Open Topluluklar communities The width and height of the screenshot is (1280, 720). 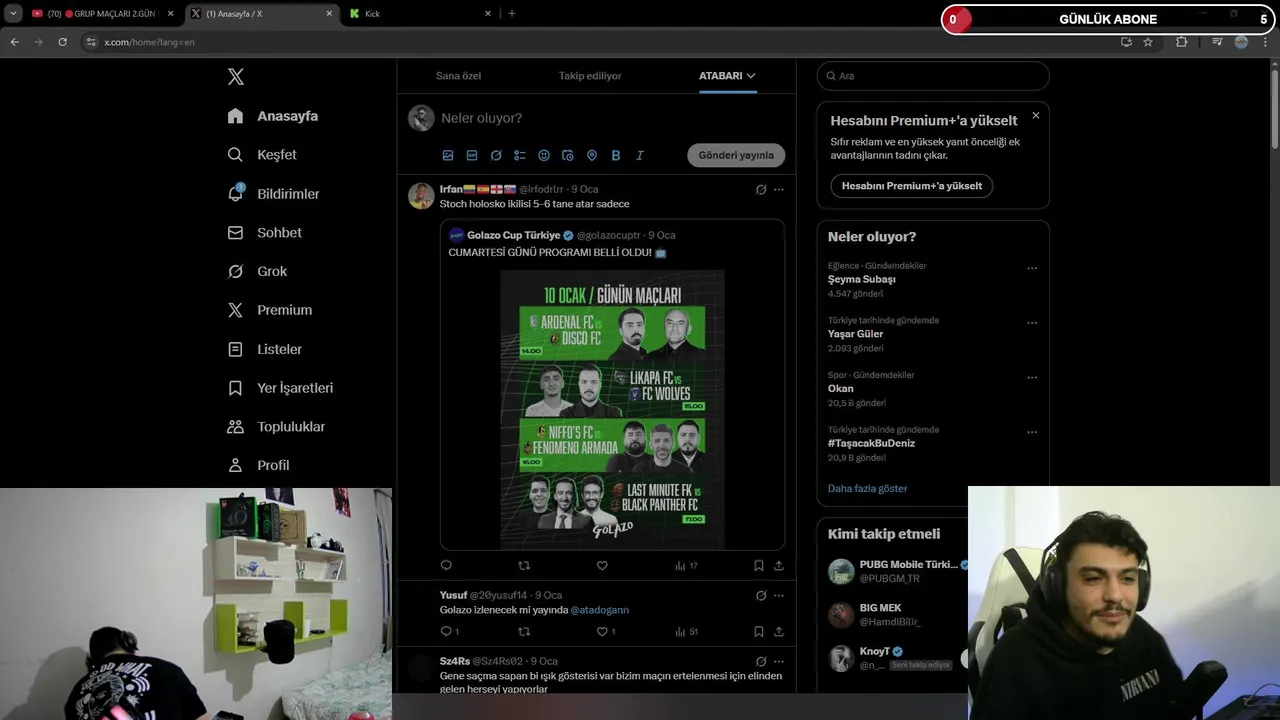(276, 427)
